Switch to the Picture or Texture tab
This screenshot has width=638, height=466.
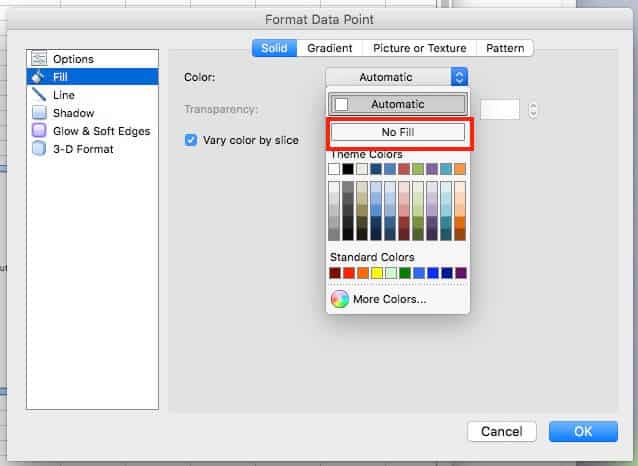(x=420, y=48)
